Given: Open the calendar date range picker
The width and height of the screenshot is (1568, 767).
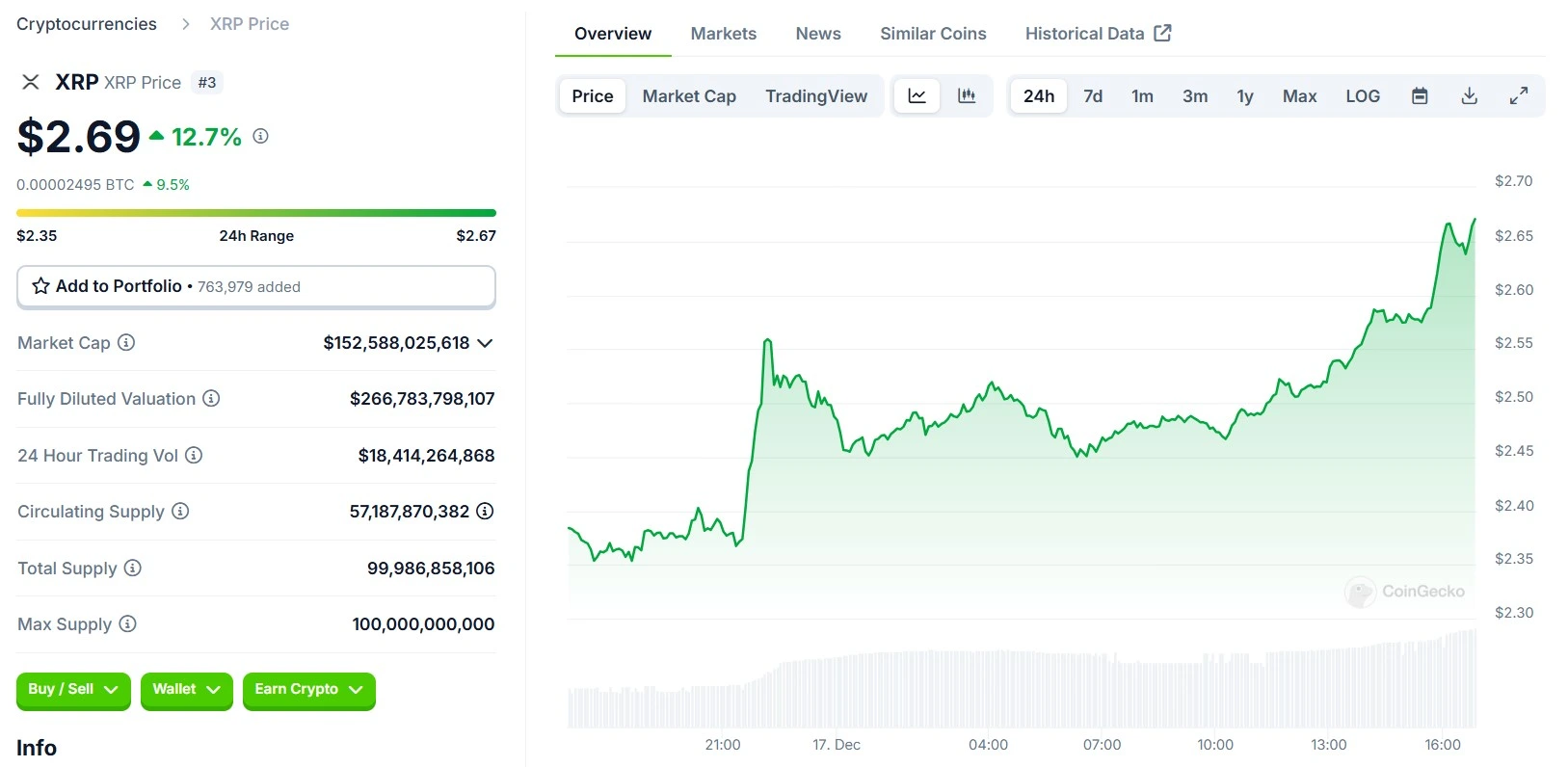Looking at the screenshot, I should click(x=1420, y=96).
